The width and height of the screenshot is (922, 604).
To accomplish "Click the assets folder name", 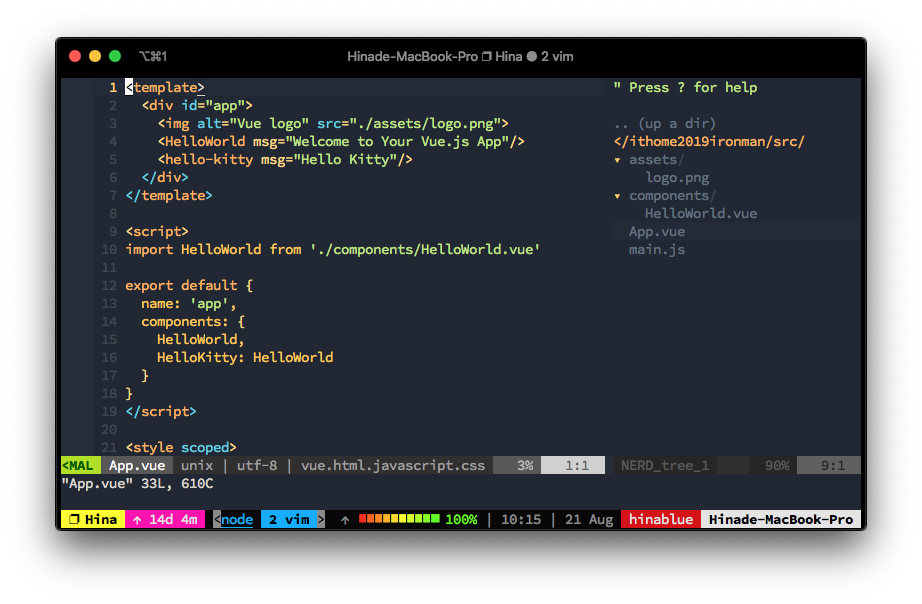I will [x=653, y=160].
